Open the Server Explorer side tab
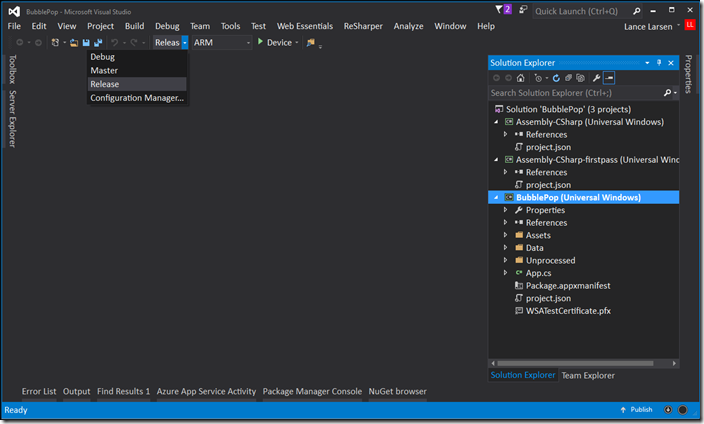Screen dimensions: 704x424 click(13, 119)
